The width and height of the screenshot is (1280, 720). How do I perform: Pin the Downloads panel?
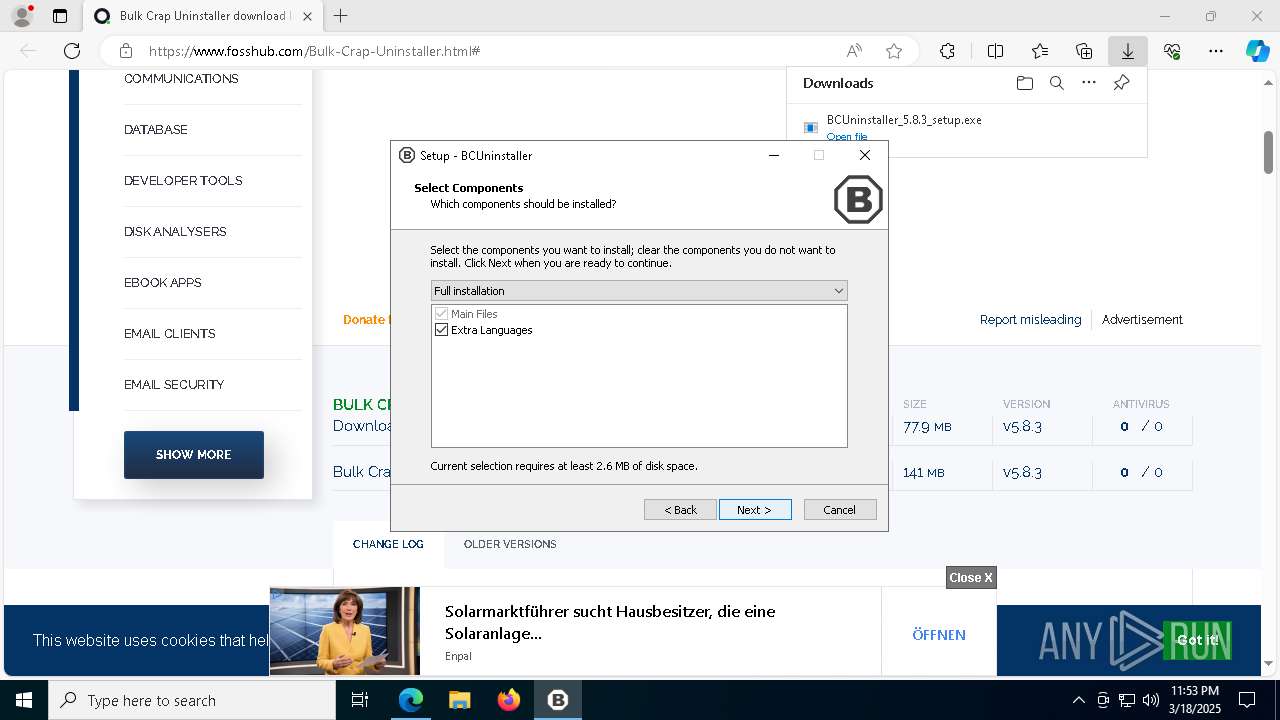(1121, 83)
